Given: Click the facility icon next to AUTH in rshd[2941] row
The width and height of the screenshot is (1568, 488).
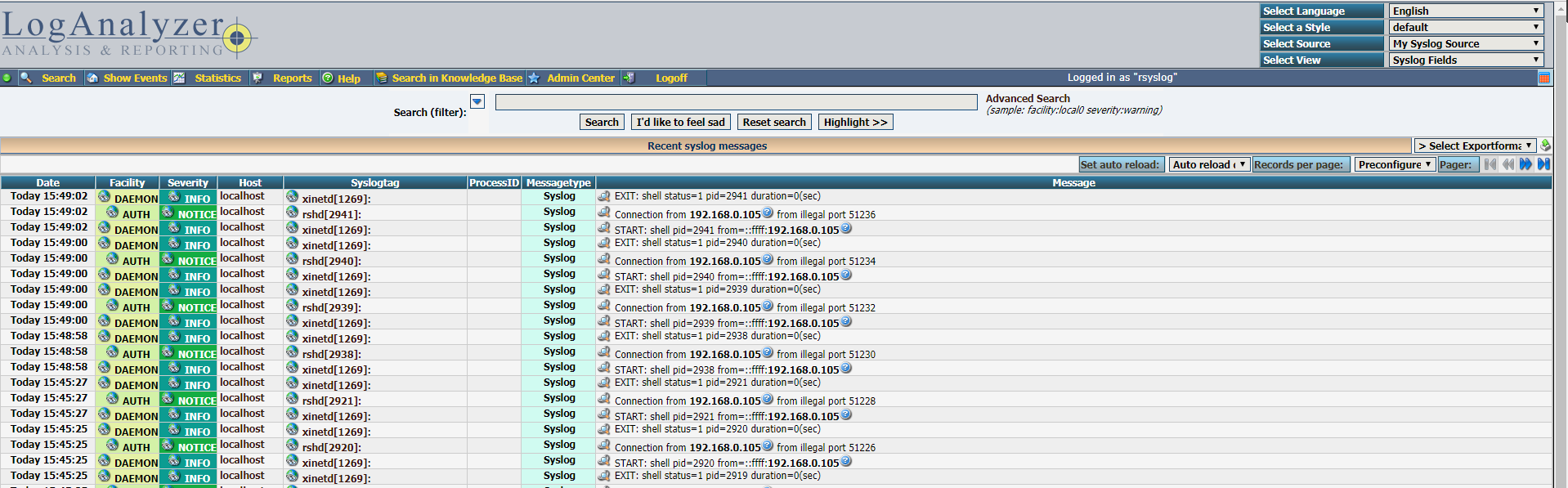Looking at the screenshot, I should (x=112, y=213).
